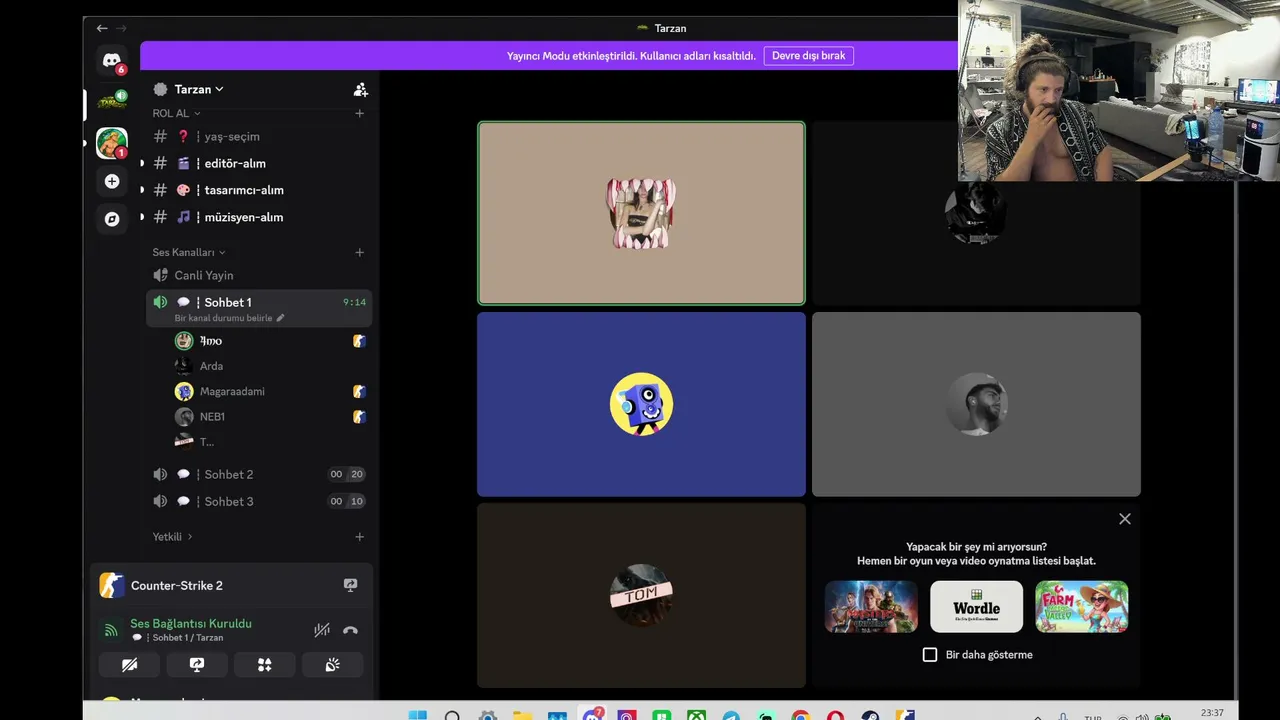Open the müzisyen-alım channel
This screenshot has width=1280, height=720.
click(x=259, y=217)
